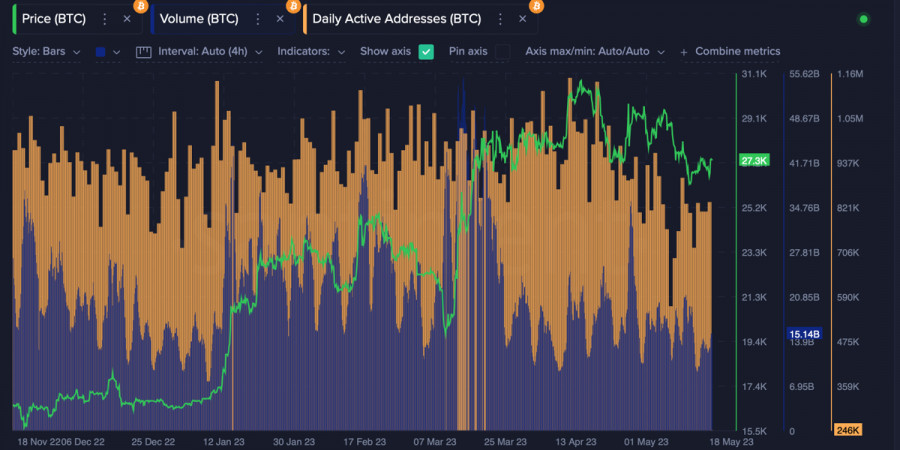Expand the Indicators dropdown
The height and width of the screenshot is (450, 900).
point(311,51)
